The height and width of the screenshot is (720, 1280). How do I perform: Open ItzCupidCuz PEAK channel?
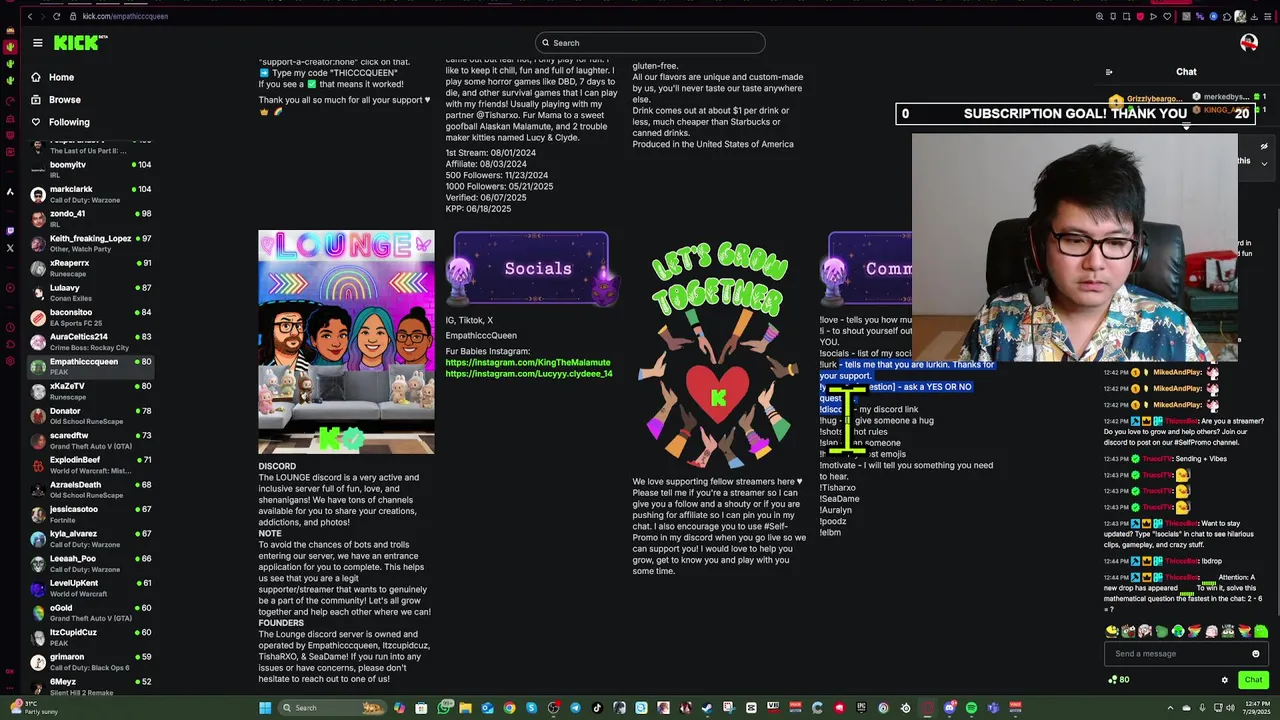(x=90, y=637)
